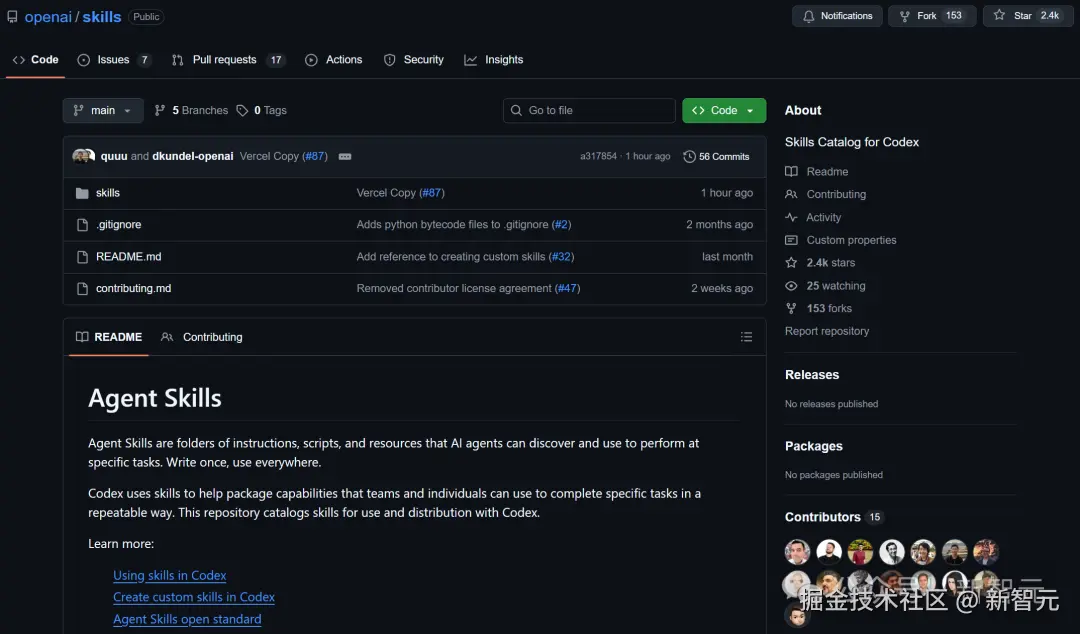Click the repository icon beside openai
Viewport: 1080px width, 634px height.
click(12, 17)
